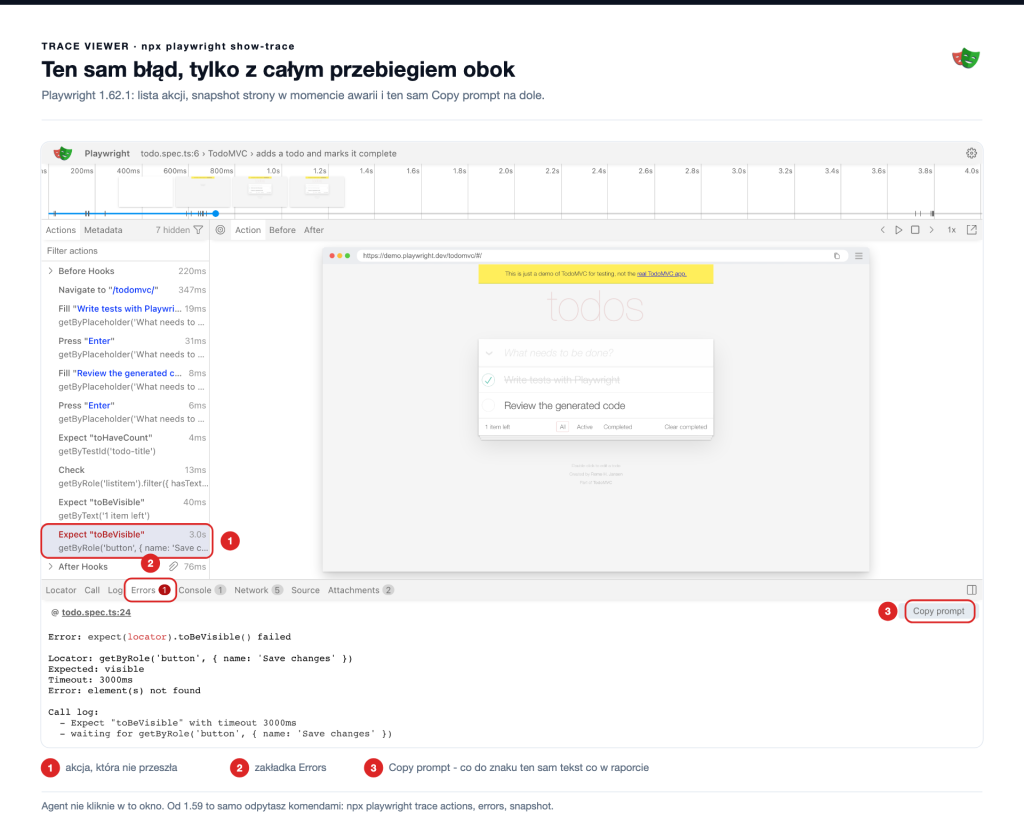Open snapshot in new tab icon
The image size is (1024, 827).
(972, 230)
